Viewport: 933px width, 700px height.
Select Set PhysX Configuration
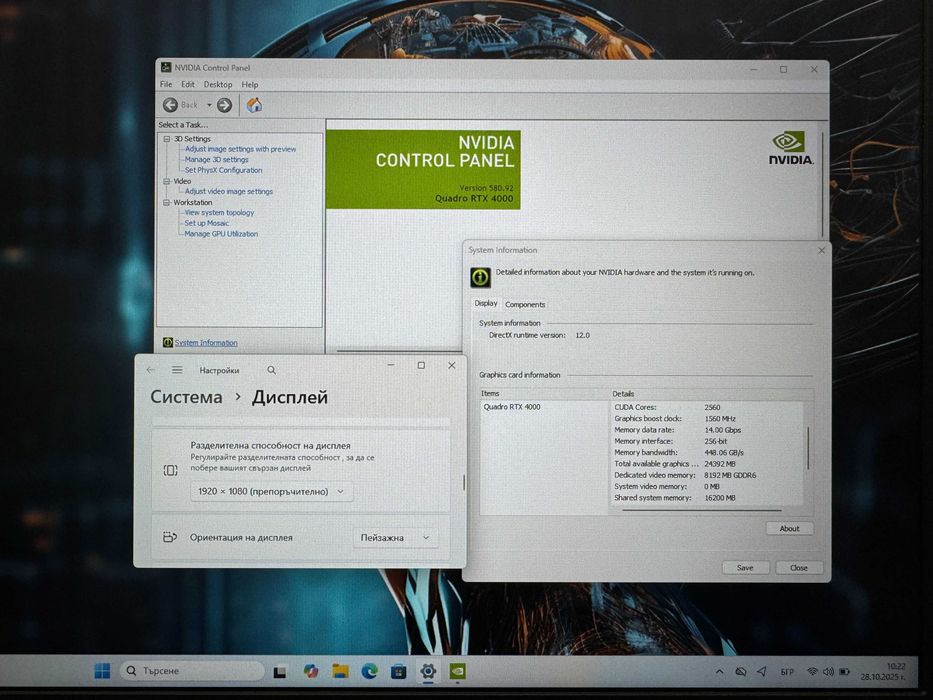(223, 170)
